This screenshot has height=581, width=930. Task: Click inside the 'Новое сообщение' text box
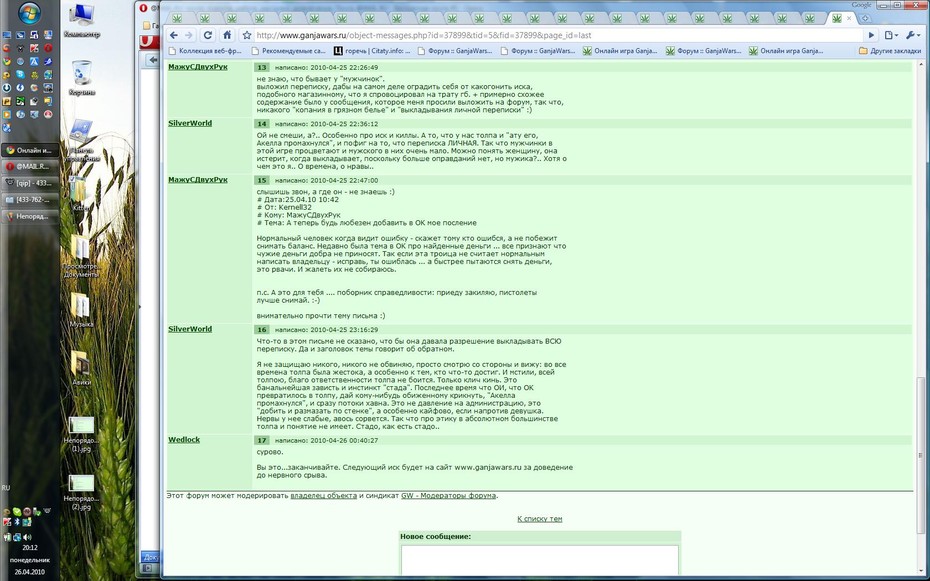pyautogui.click(x=540, y=560)
